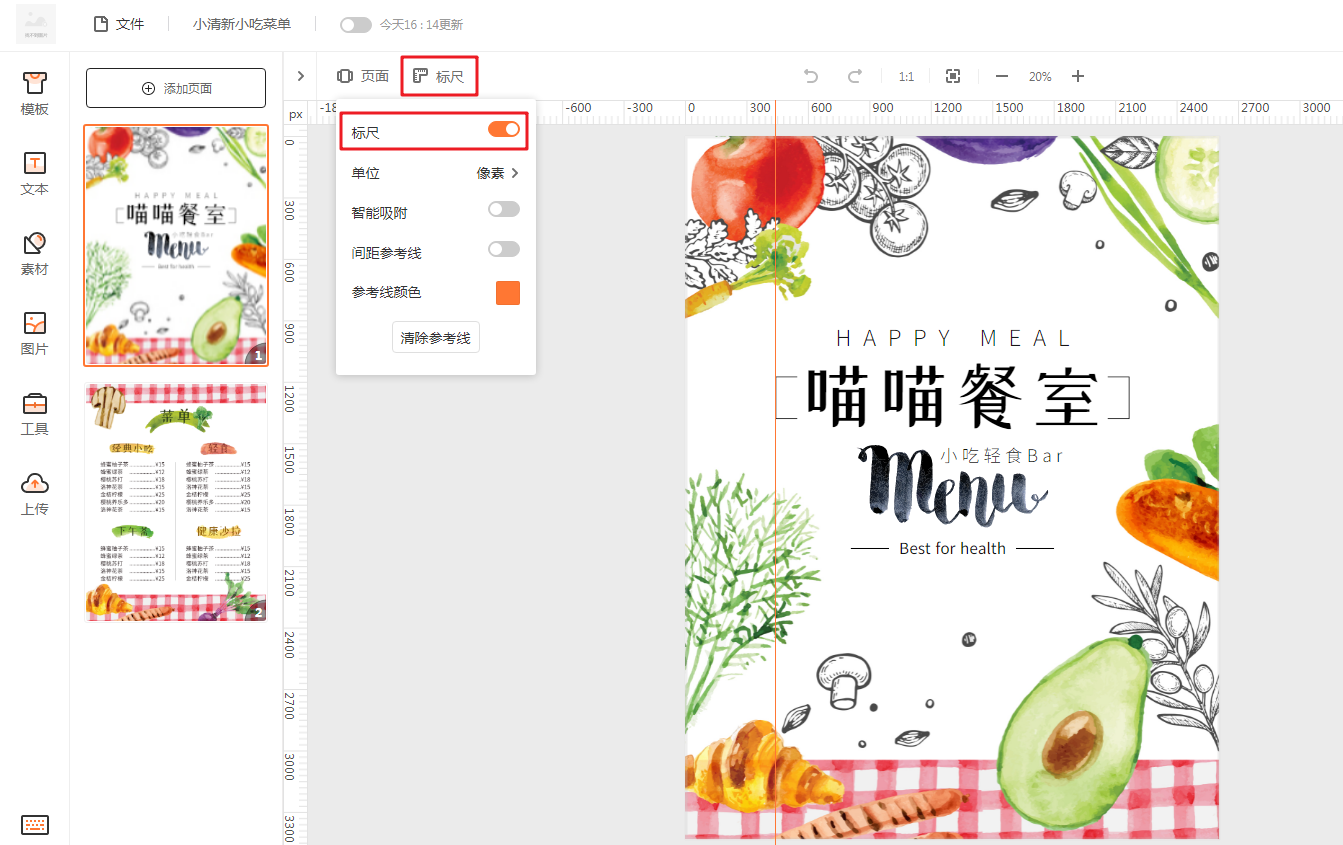Select page 2 menu thumbnail

point(176,503)
